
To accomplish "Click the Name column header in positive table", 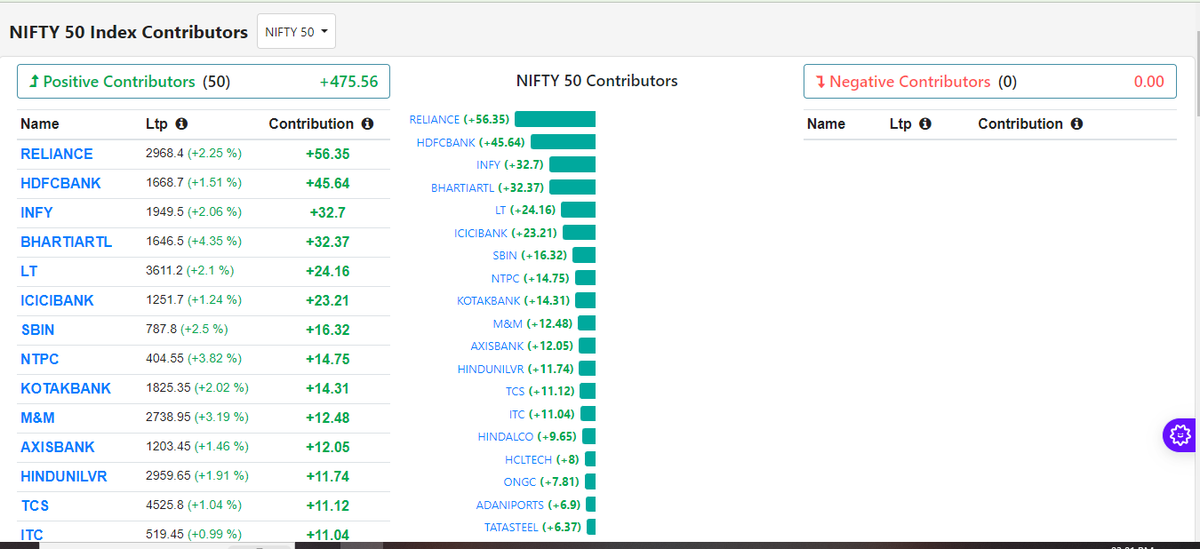I will pyautogui.click(x=40, y=124).
